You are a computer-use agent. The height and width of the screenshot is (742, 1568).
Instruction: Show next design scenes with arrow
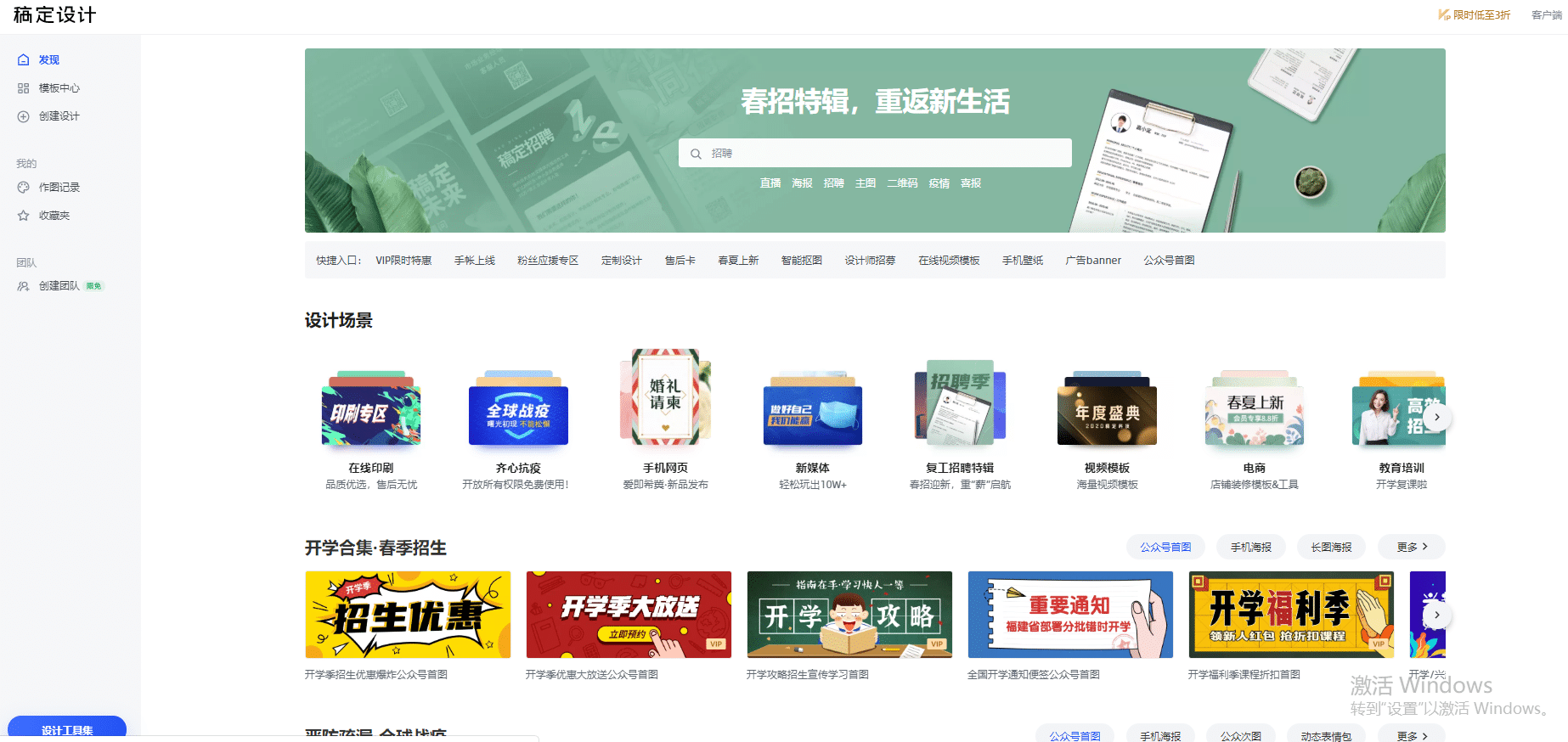tap(1437, 417)
